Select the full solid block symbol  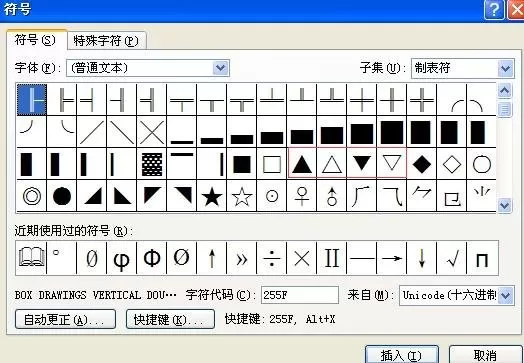392,132
